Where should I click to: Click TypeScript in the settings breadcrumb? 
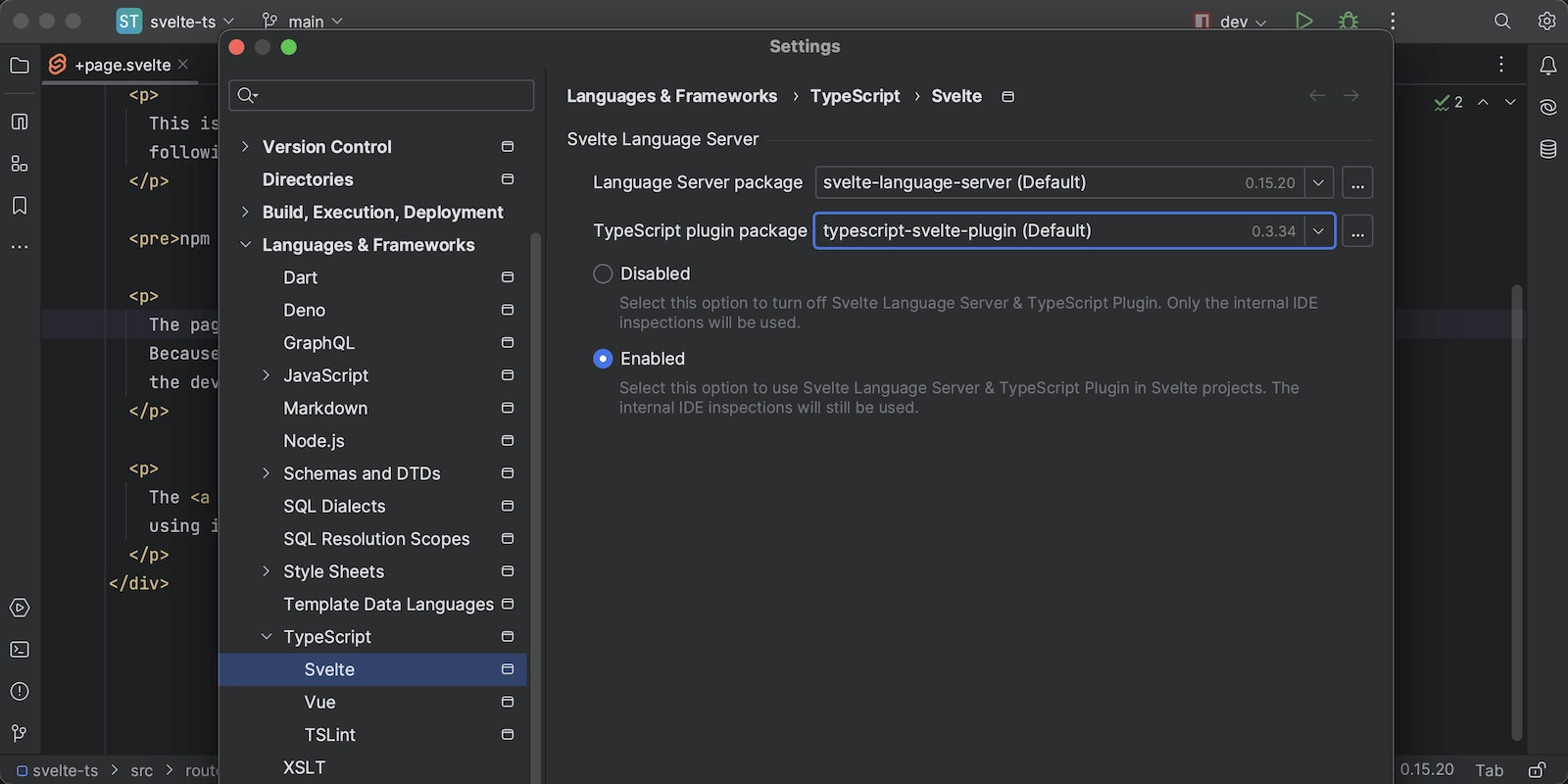coord(855,96)
